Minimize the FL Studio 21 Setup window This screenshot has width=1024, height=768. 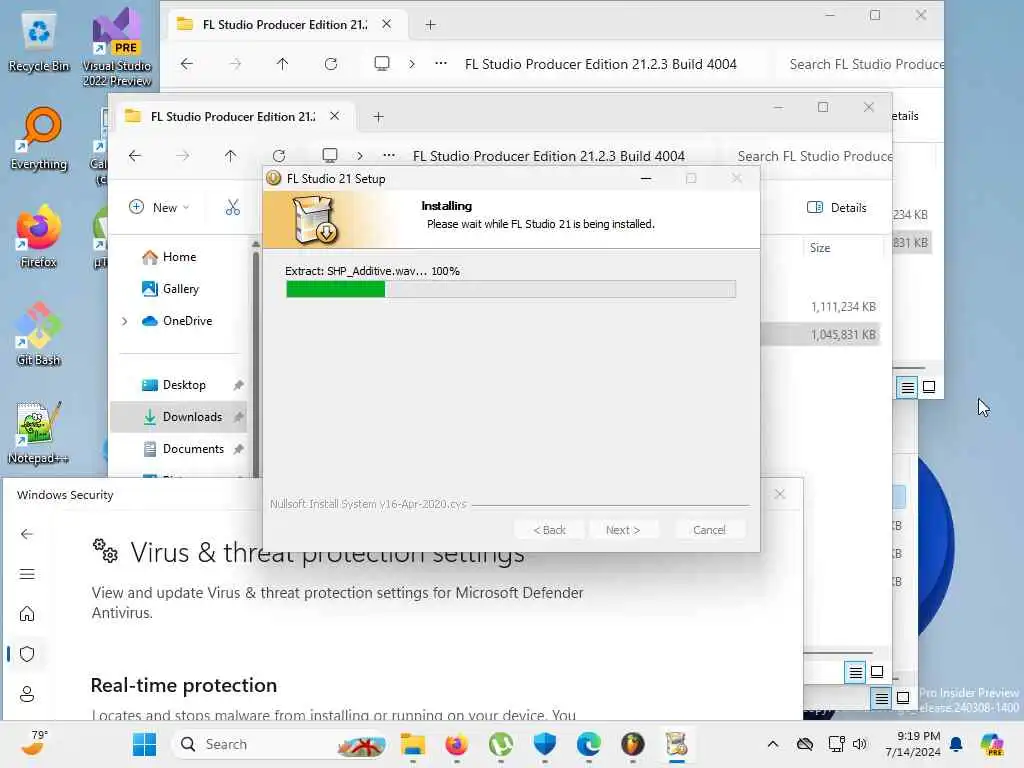[x=646, y=178]
